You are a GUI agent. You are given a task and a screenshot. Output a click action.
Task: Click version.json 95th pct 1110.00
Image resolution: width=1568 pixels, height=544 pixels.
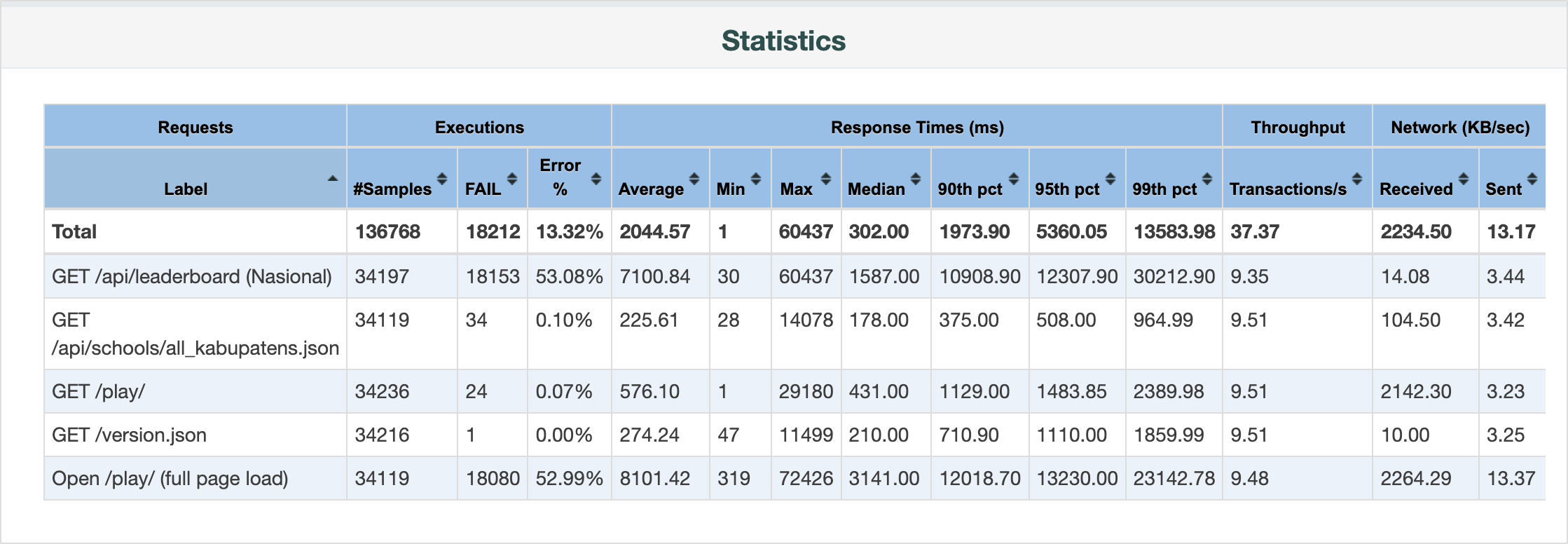1072,435
